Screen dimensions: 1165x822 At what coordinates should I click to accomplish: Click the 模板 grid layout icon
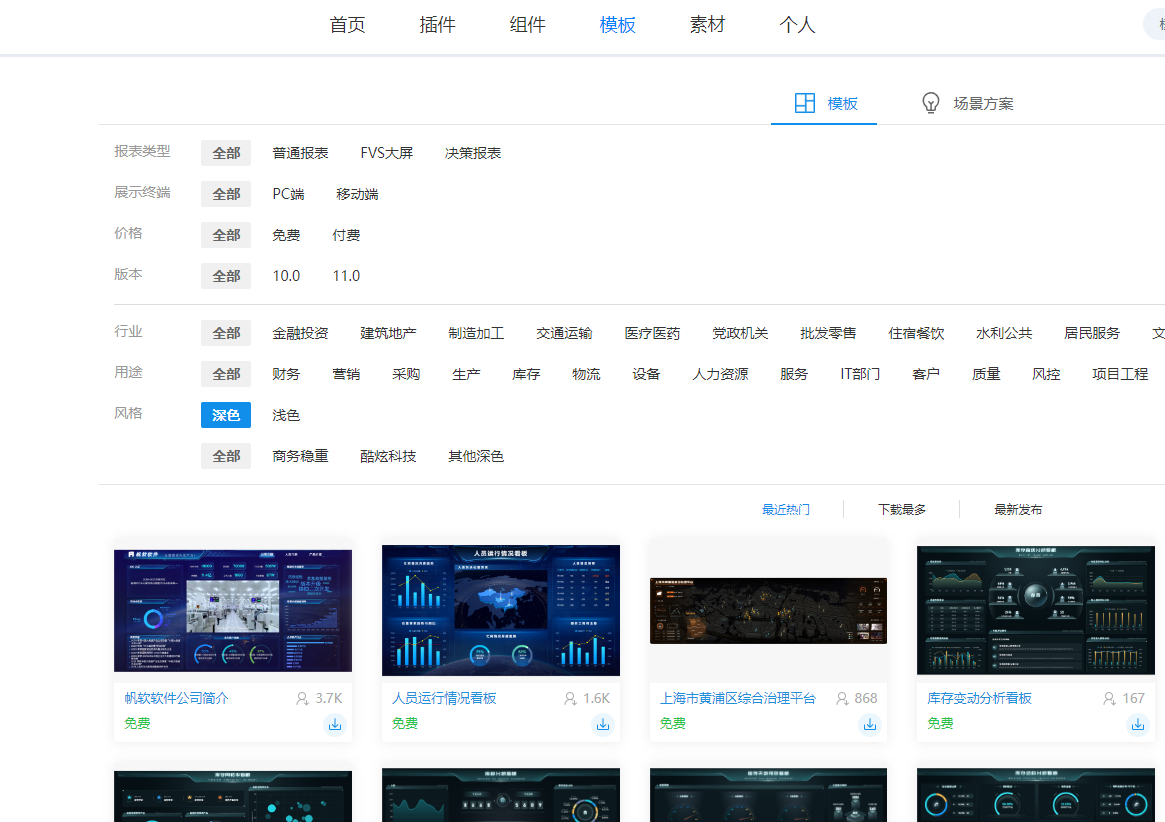pyautogui.click(x=805, y=103)
